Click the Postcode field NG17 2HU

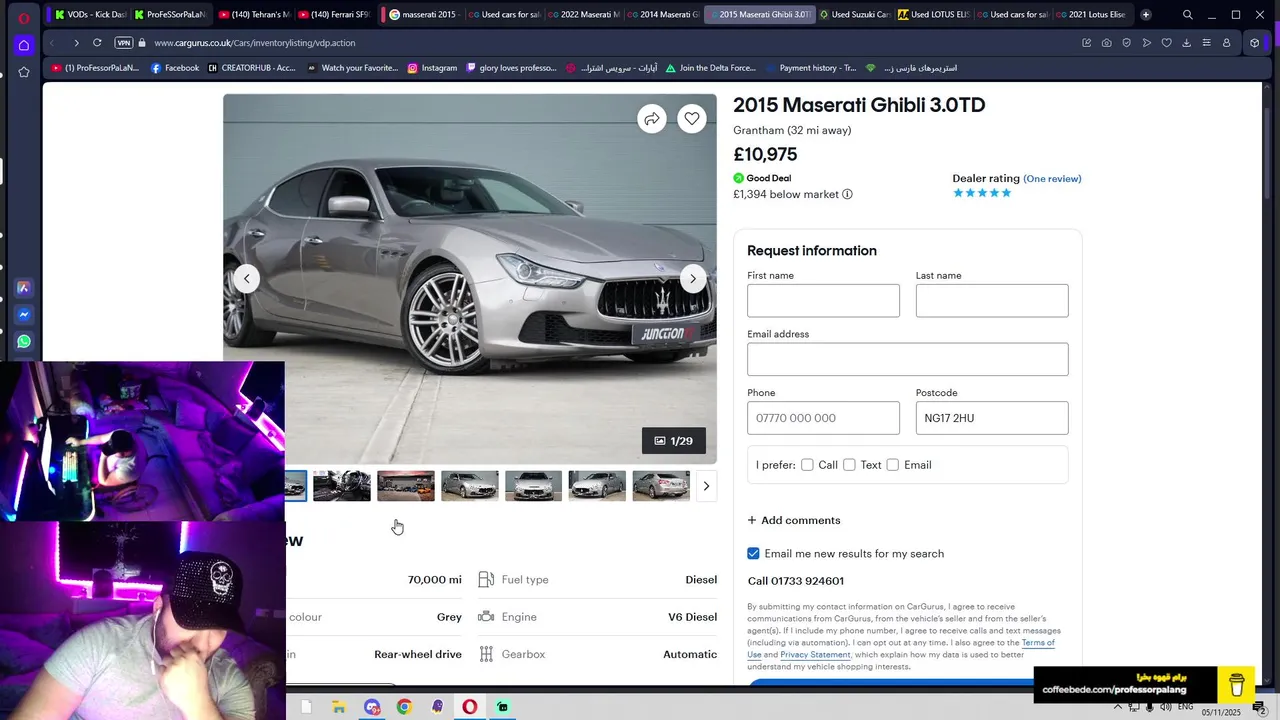(992, 418)
